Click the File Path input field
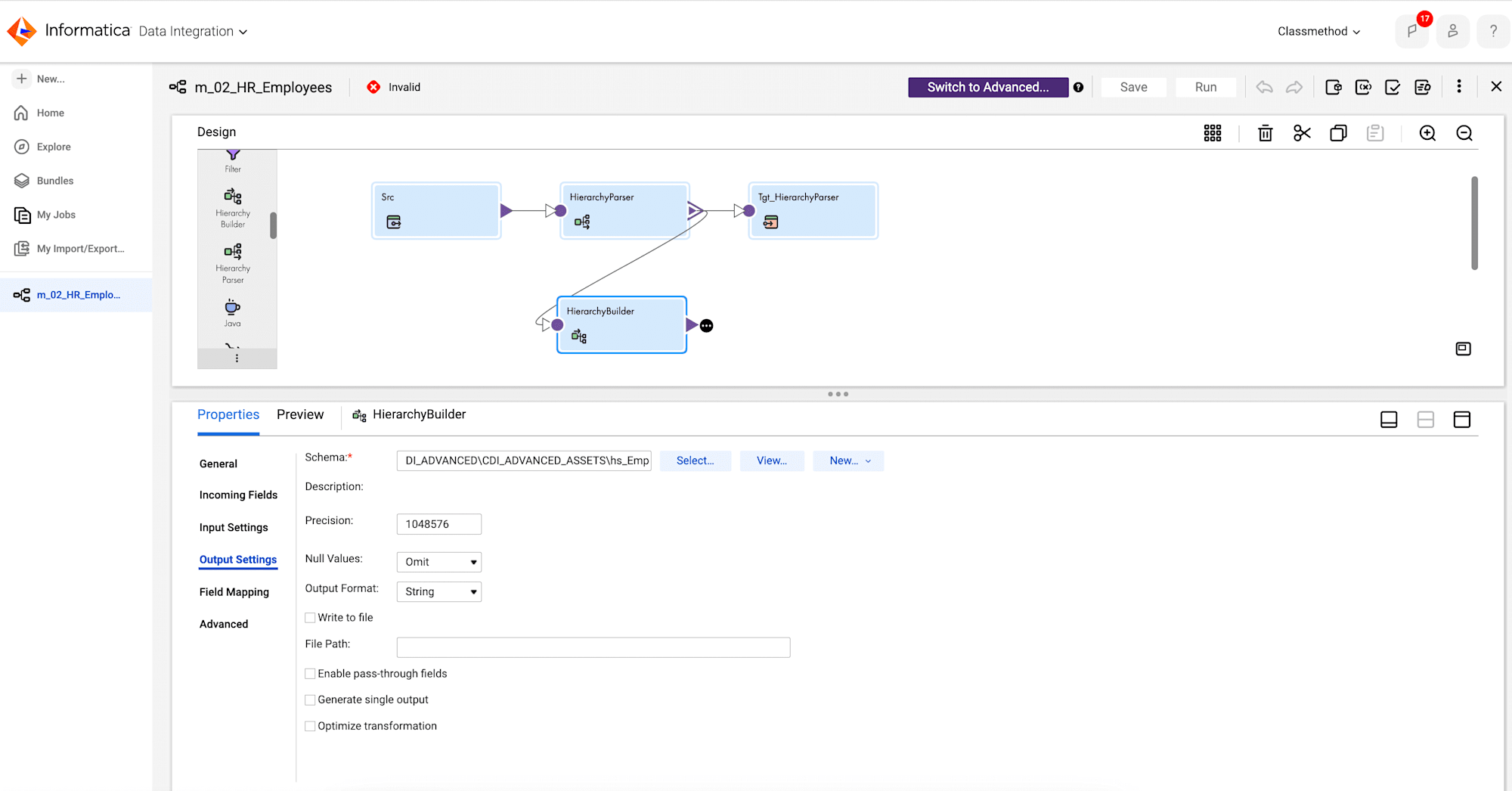 tap(593, 647)
